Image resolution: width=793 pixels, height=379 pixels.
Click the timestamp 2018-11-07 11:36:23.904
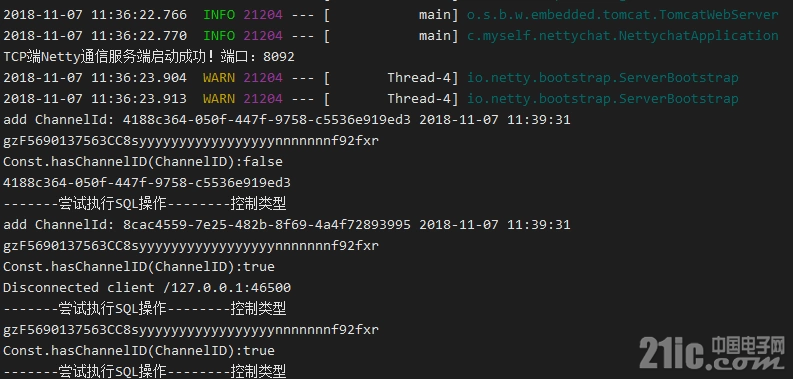[95, 77]
